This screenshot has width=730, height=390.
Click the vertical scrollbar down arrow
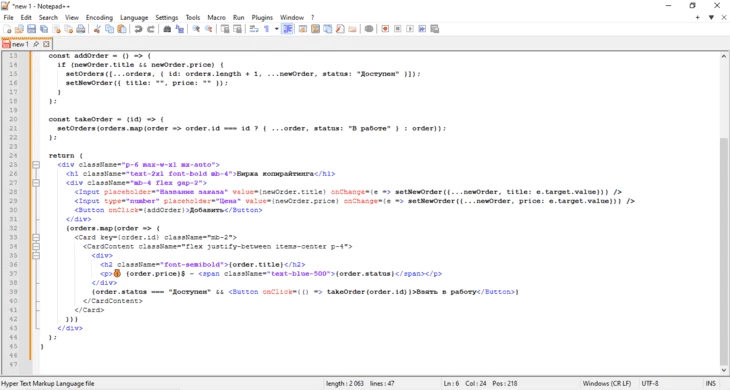[x=724, y=370]
